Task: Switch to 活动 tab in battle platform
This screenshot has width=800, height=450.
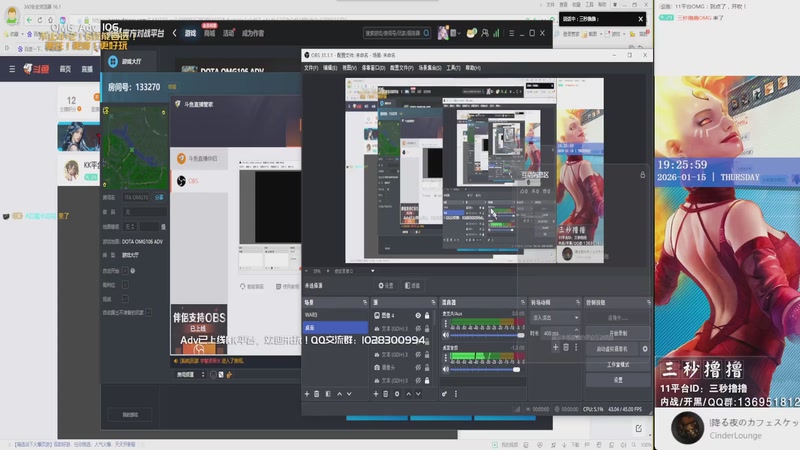Action: [x=228, y=33]
